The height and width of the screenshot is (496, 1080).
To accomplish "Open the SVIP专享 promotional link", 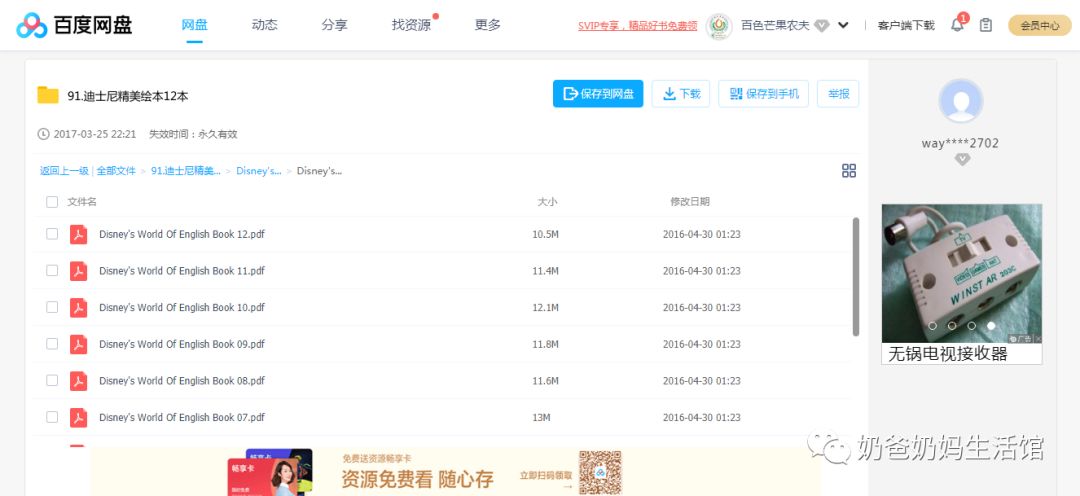I will [637, 25].
